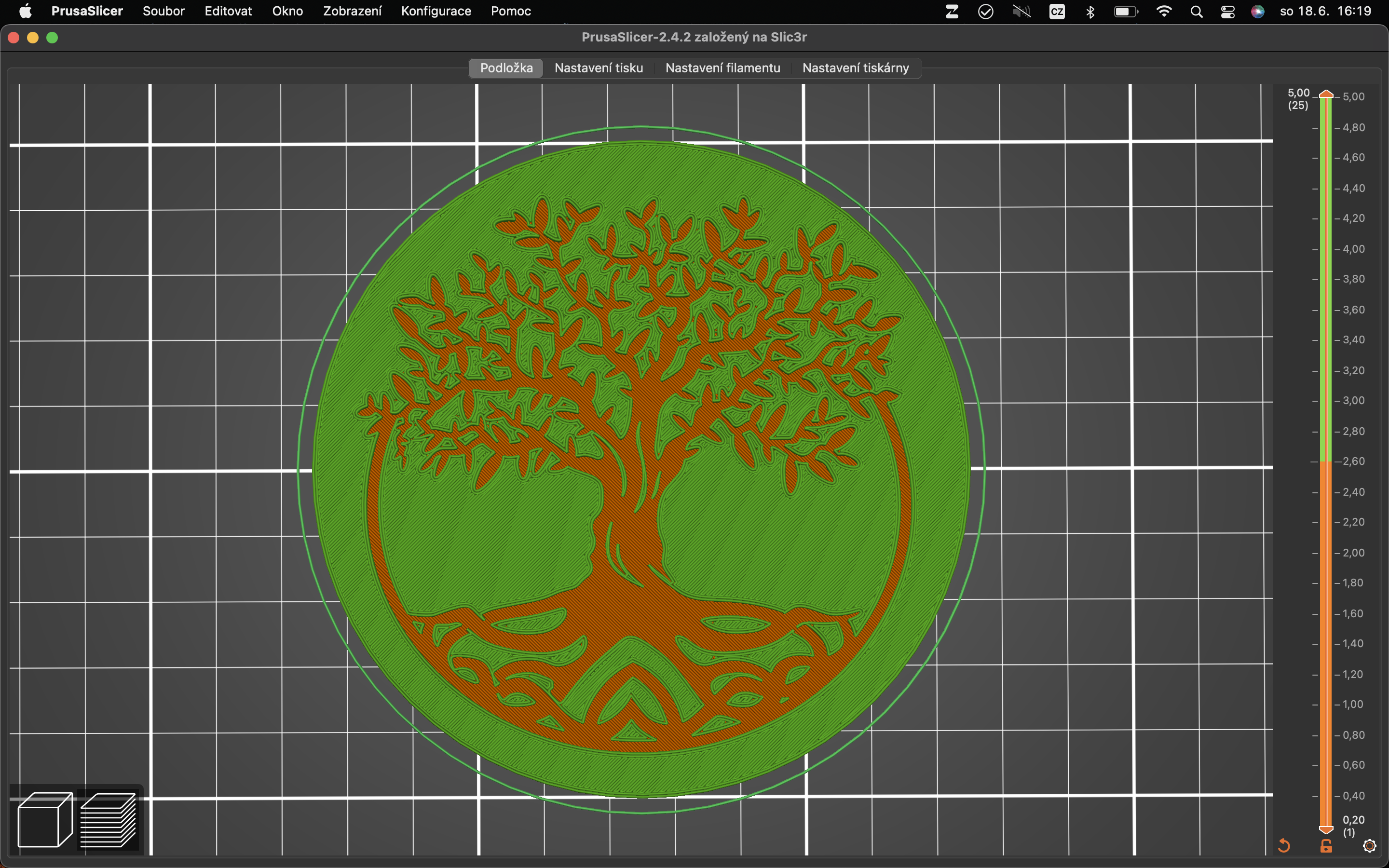Click the tree of life model preview

(641, 469)
